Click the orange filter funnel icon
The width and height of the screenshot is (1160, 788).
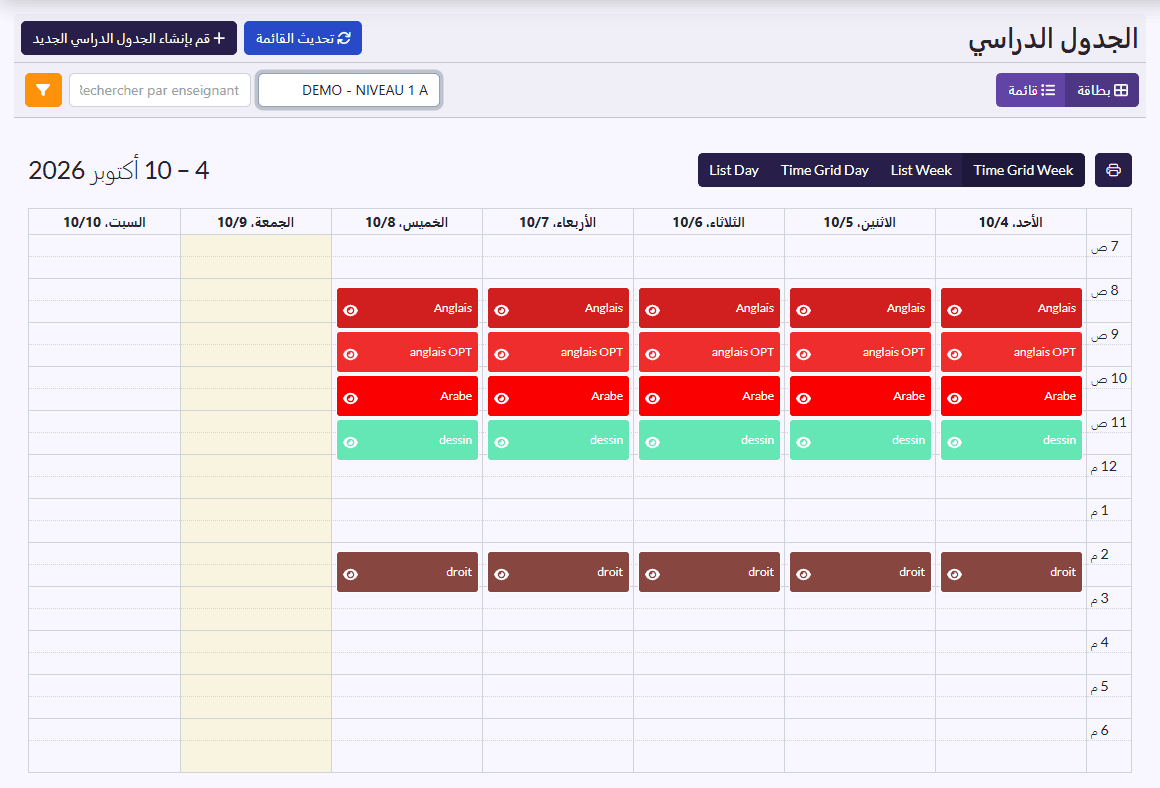[x=43, y=90]
